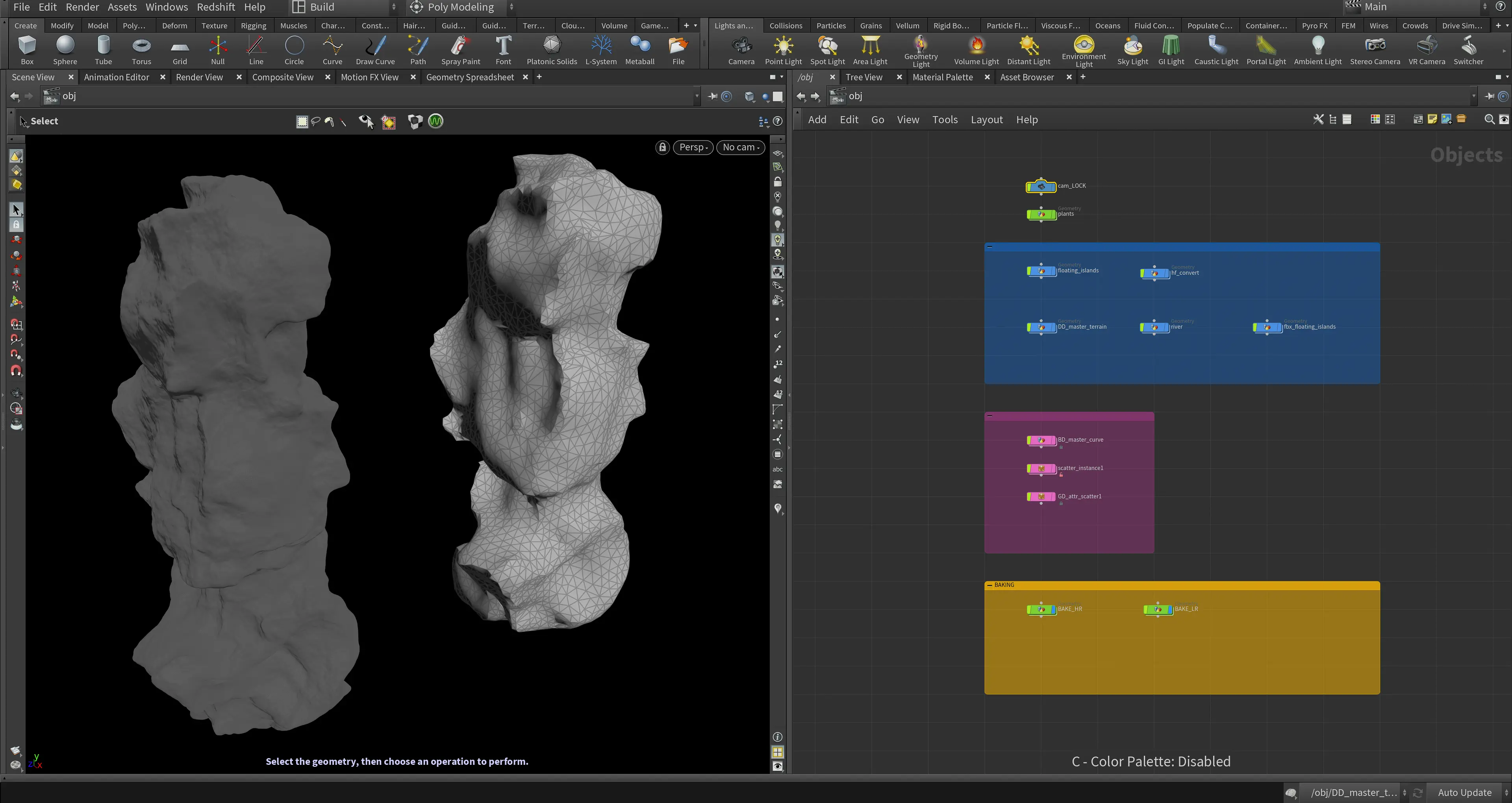Image resolution: width=1512 pixels, height=803 pixels.
Task: Toggle the viewport camera lock icon
Action: click(x=662, y=147)
